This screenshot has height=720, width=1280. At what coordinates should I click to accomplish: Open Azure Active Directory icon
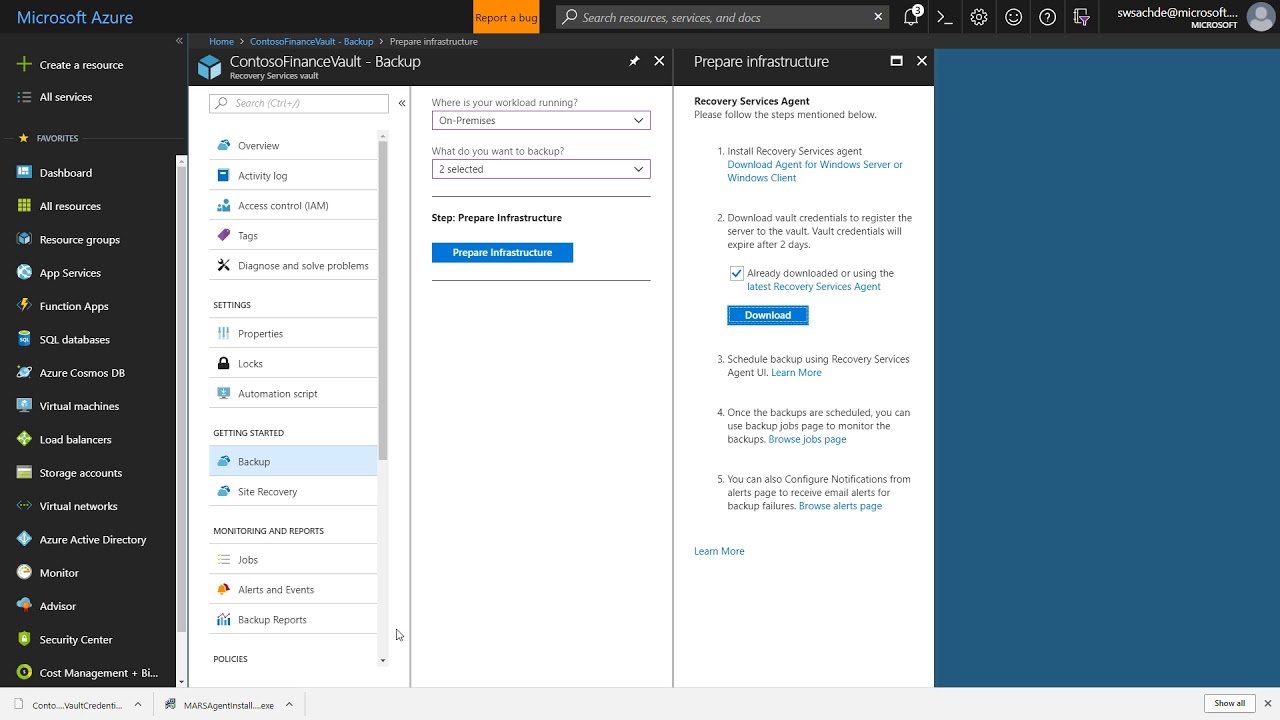point(24,539)
